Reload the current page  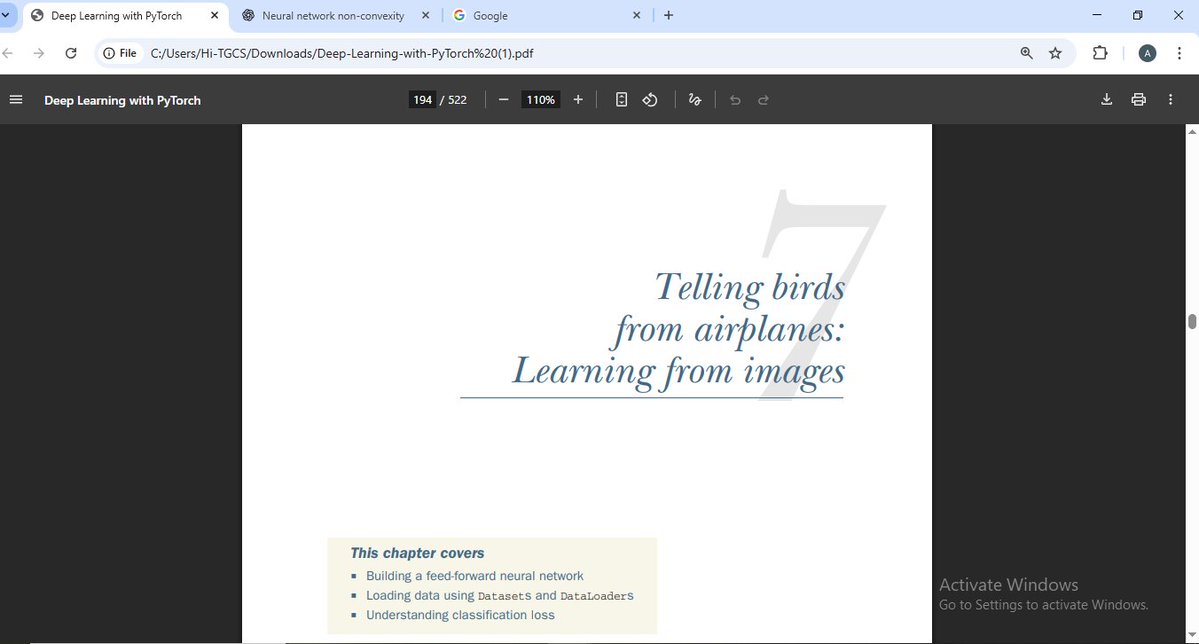71,54
